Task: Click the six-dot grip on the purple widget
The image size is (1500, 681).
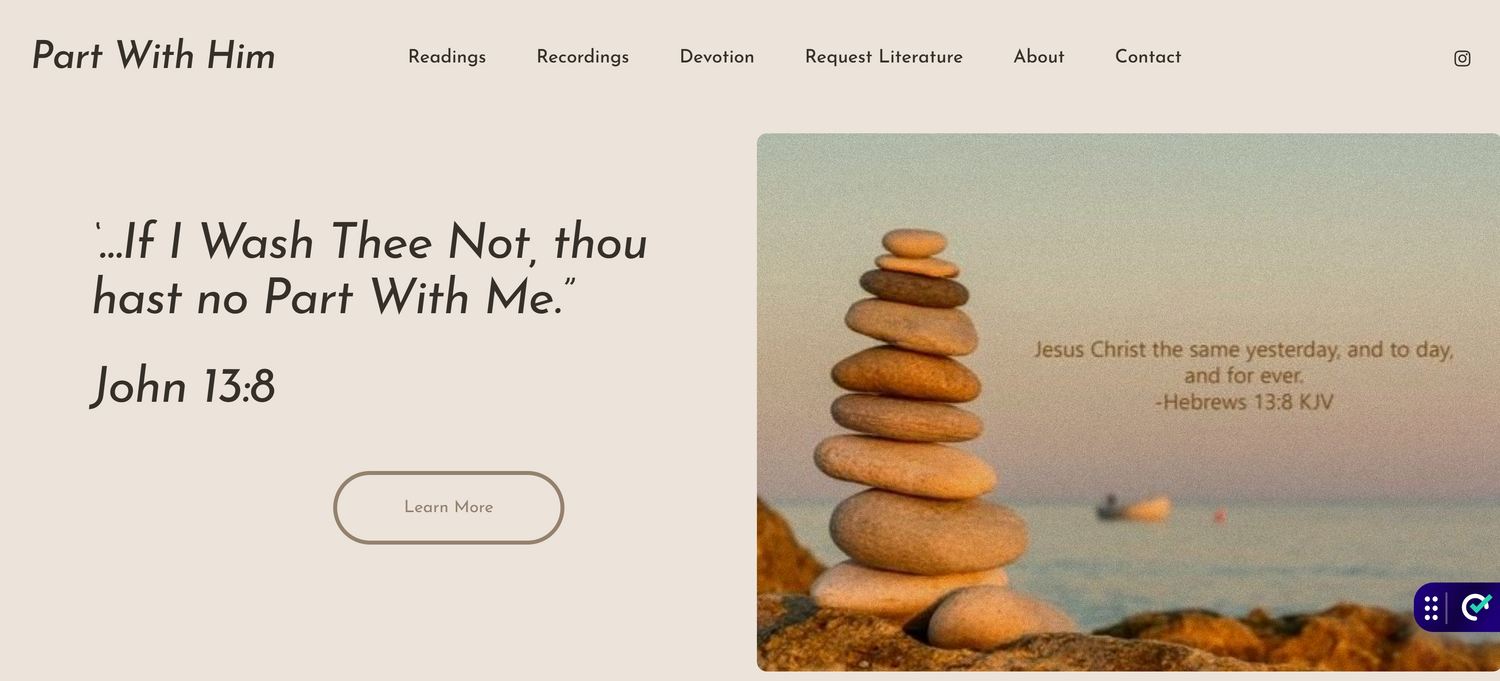Action: 1431,607
